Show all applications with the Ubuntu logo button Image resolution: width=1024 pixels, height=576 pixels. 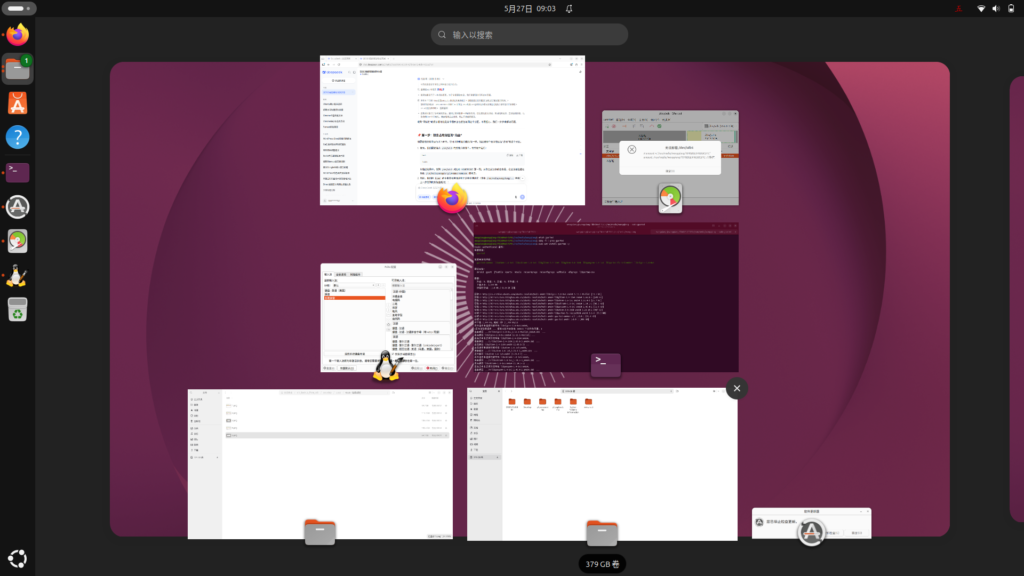coord(18,558)
